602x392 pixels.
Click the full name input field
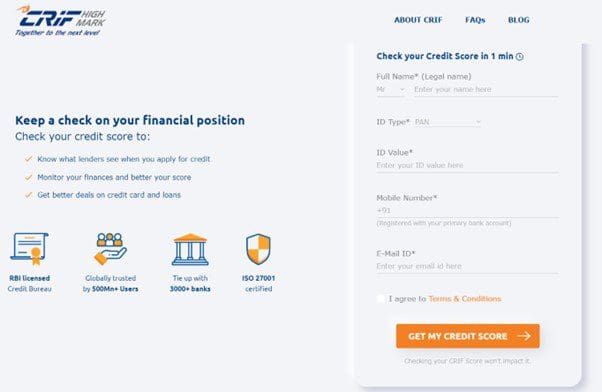[486, 89]
